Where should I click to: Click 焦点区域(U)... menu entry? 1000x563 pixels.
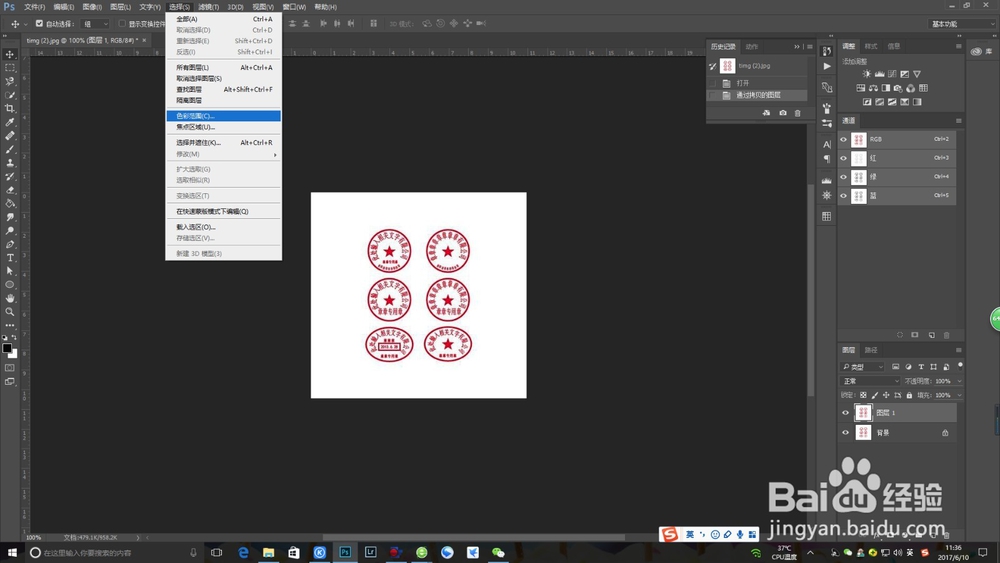point(223,127)
